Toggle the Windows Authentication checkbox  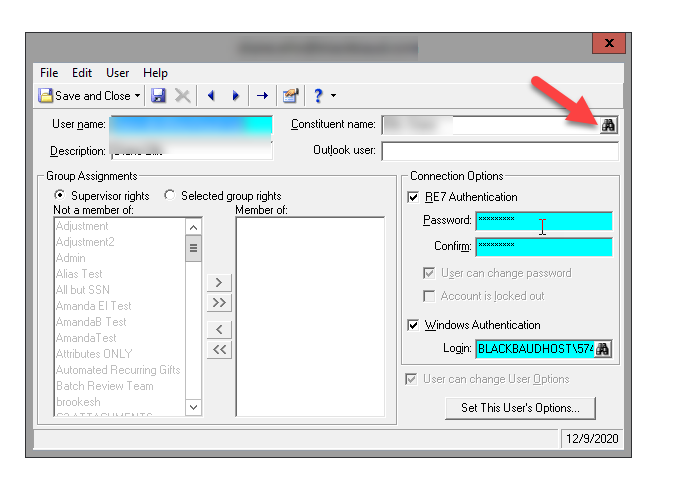coord(413,325)
